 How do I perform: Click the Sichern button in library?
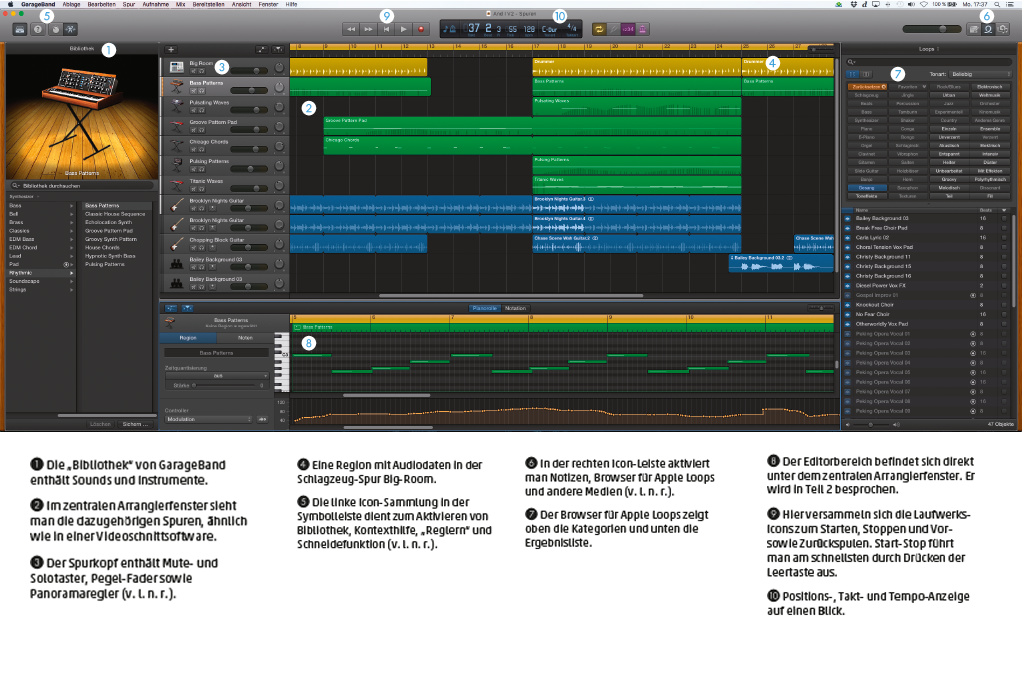click(135, 425)
